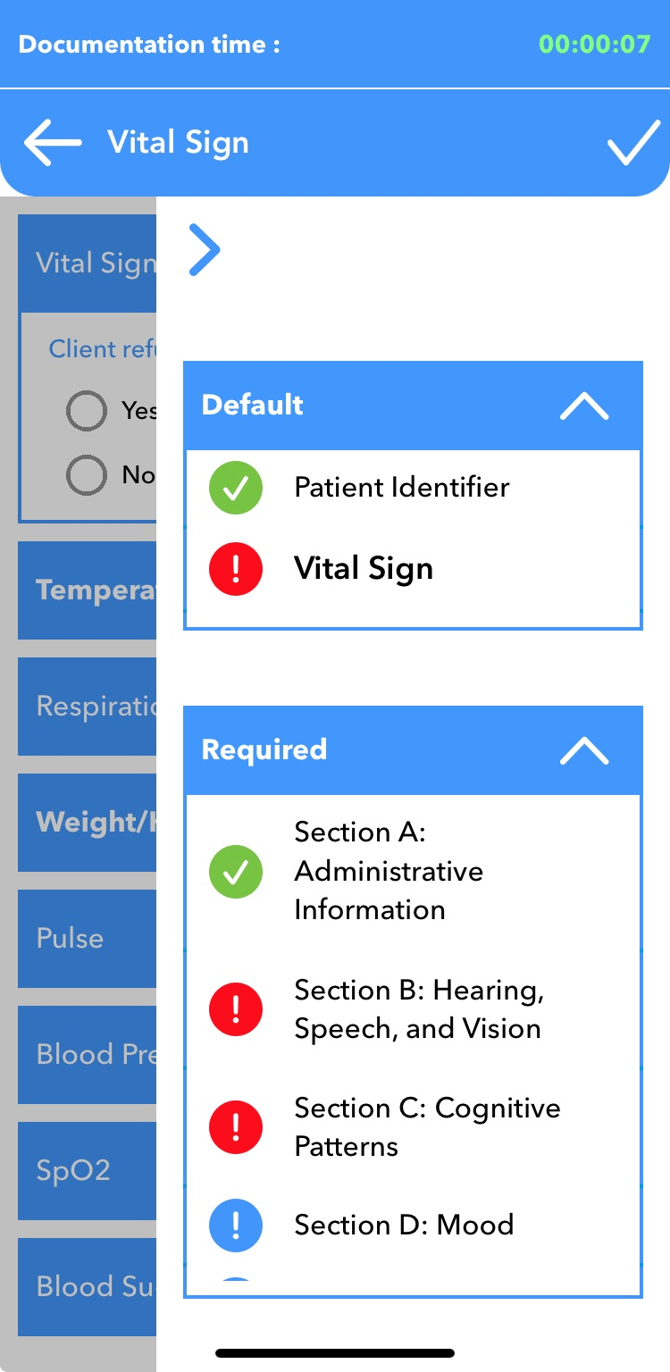This screenshot has height=1372, width=670.
Task: Tap the Pulse section button
Action: click(x=87, y=938)
